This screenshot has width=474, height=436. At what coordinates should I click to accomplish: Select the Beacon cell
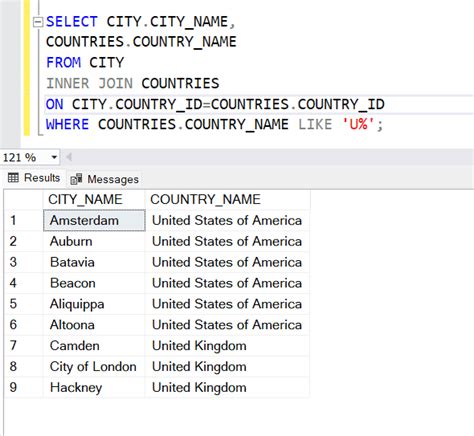click(x=94, y=283)
